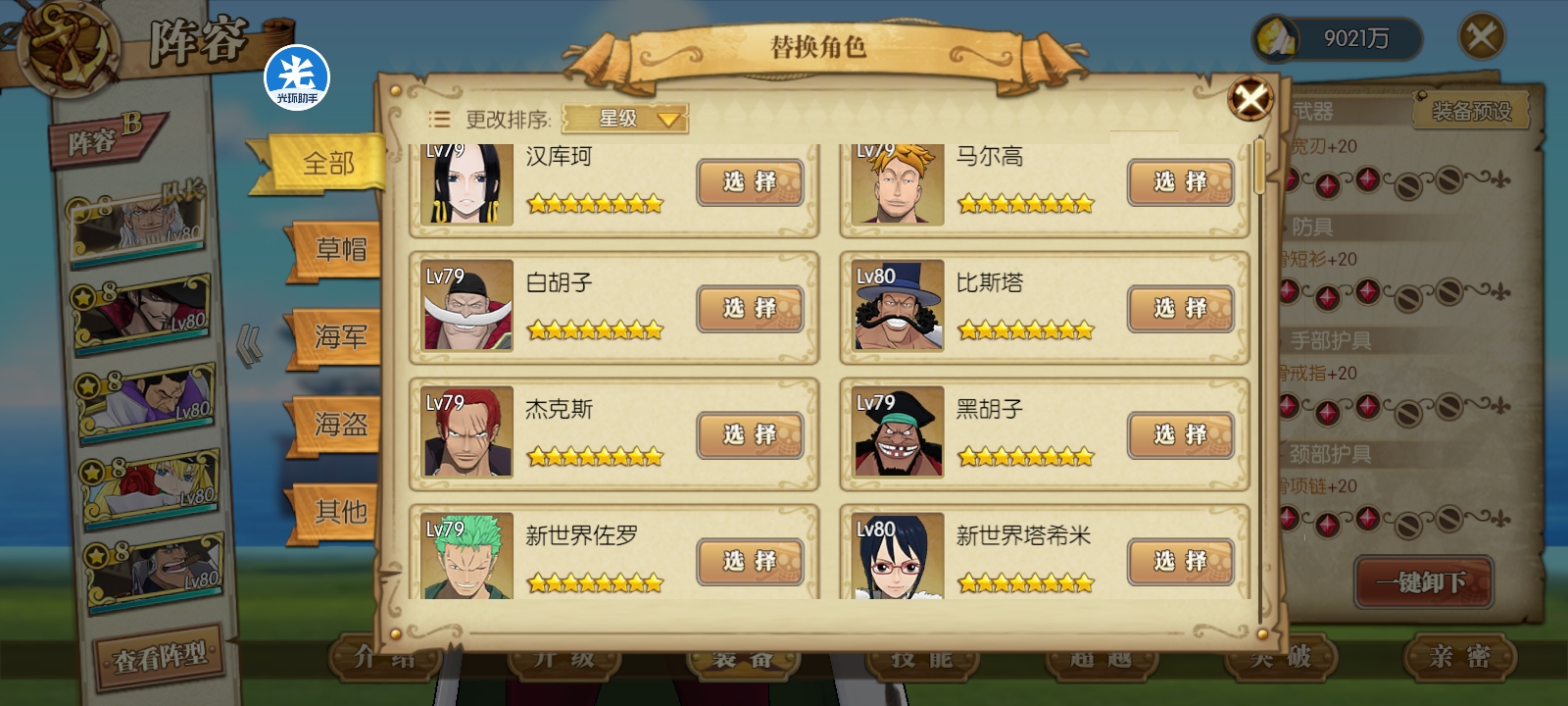Expand sorting with the yellow triangle arrow

coord(668,120)
